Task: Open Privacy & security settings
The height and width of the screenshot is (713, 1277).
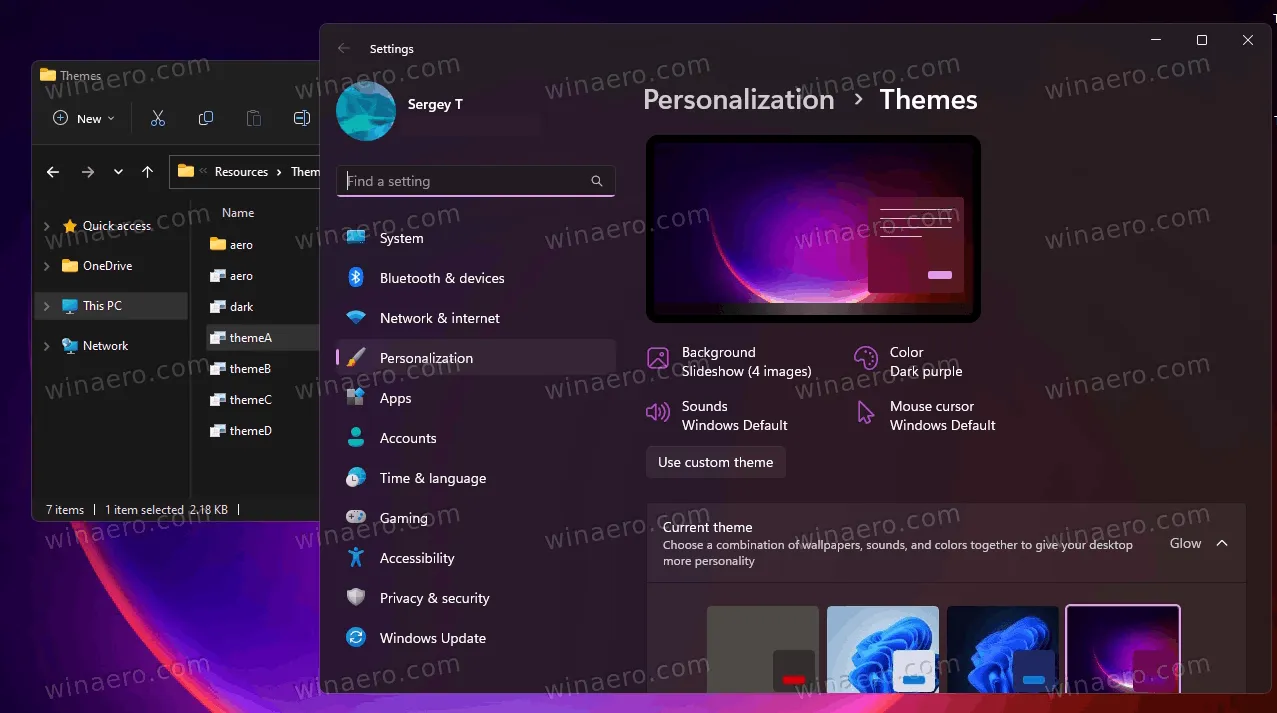Action: (x=476, y=598)
